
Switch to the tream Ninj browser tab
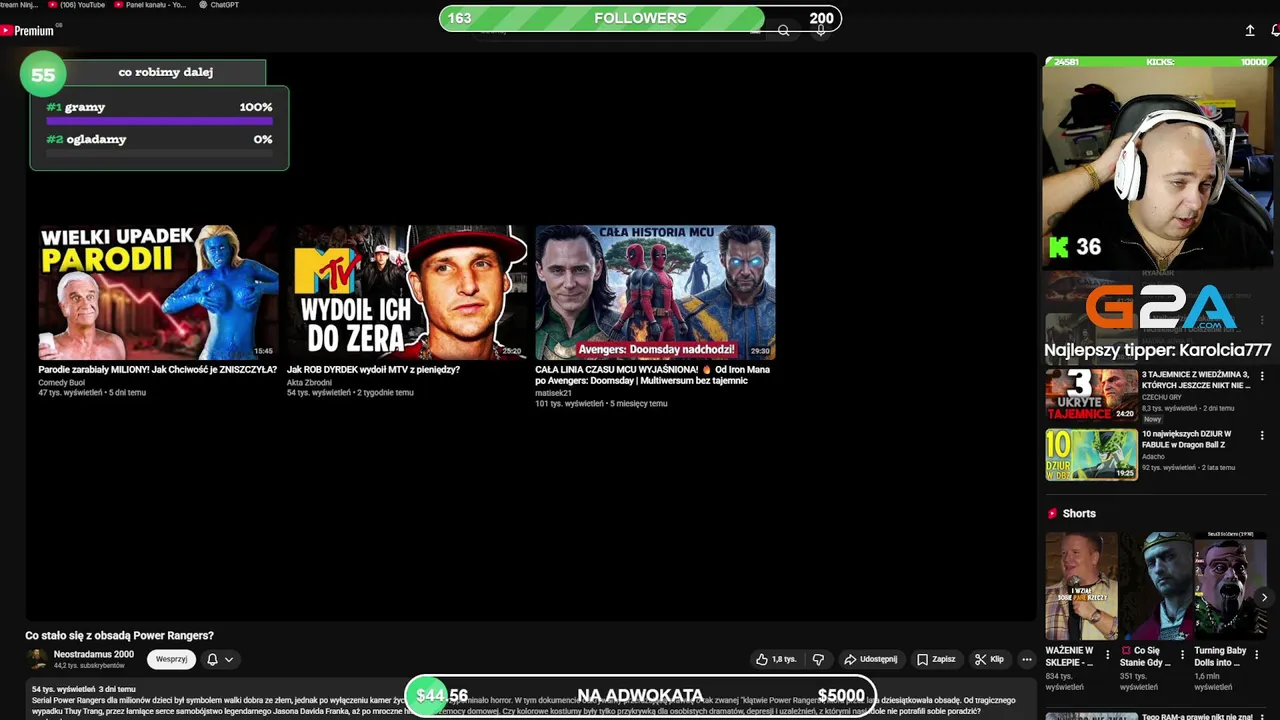pos(21,5)
